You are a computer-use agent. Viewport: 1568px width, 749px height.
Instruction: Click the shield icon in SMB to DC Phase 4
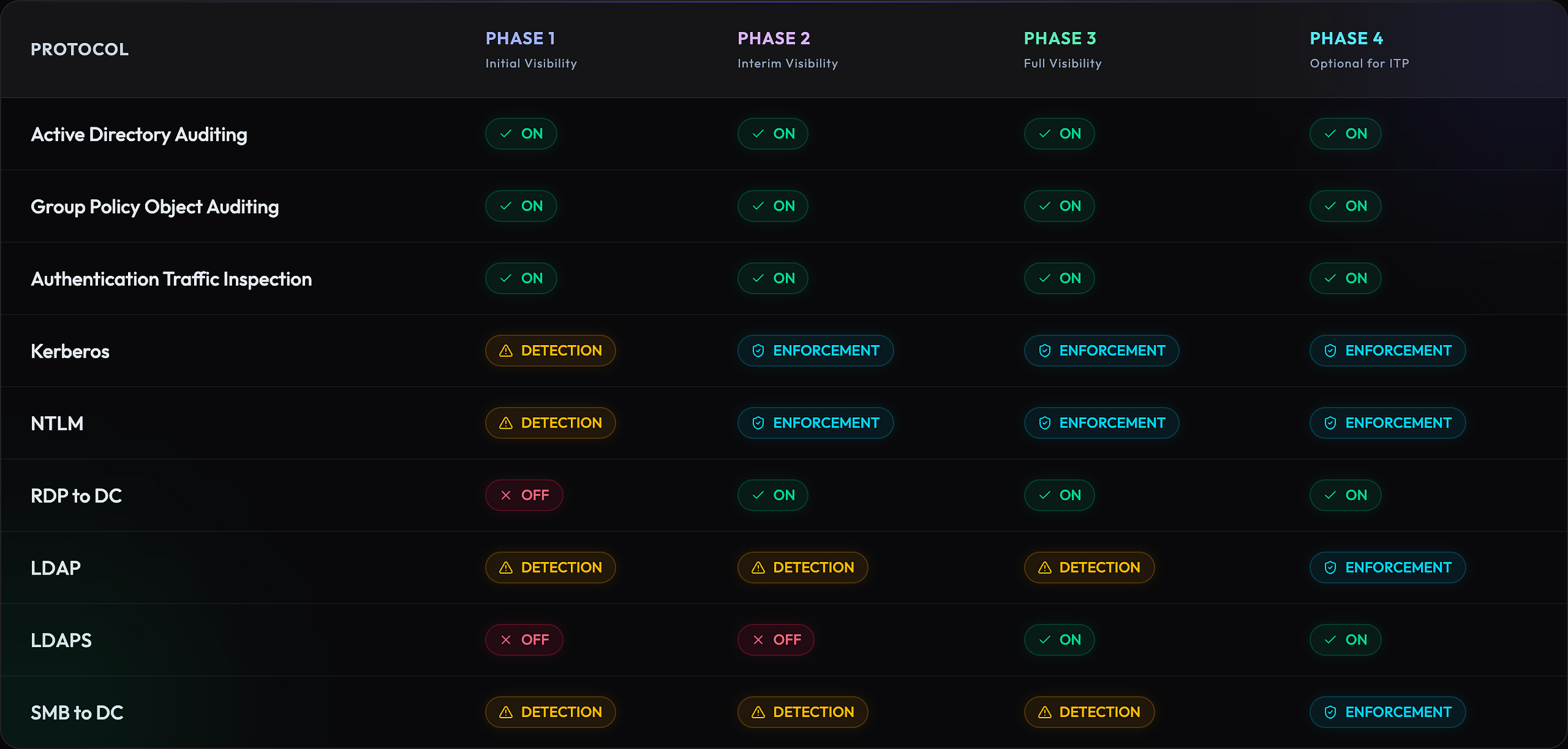pos(1330,712)
